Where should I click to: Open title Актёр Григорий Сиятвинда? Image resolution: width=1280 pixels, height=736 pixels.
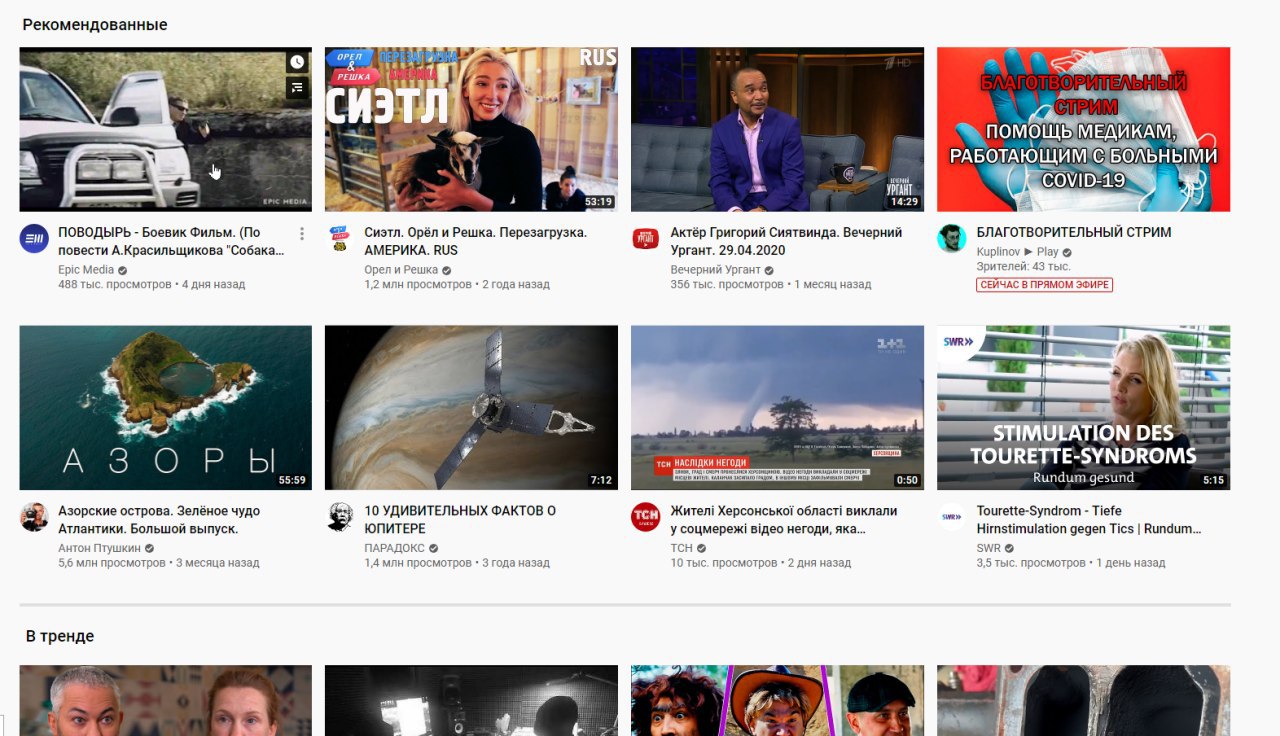point(786,241)
